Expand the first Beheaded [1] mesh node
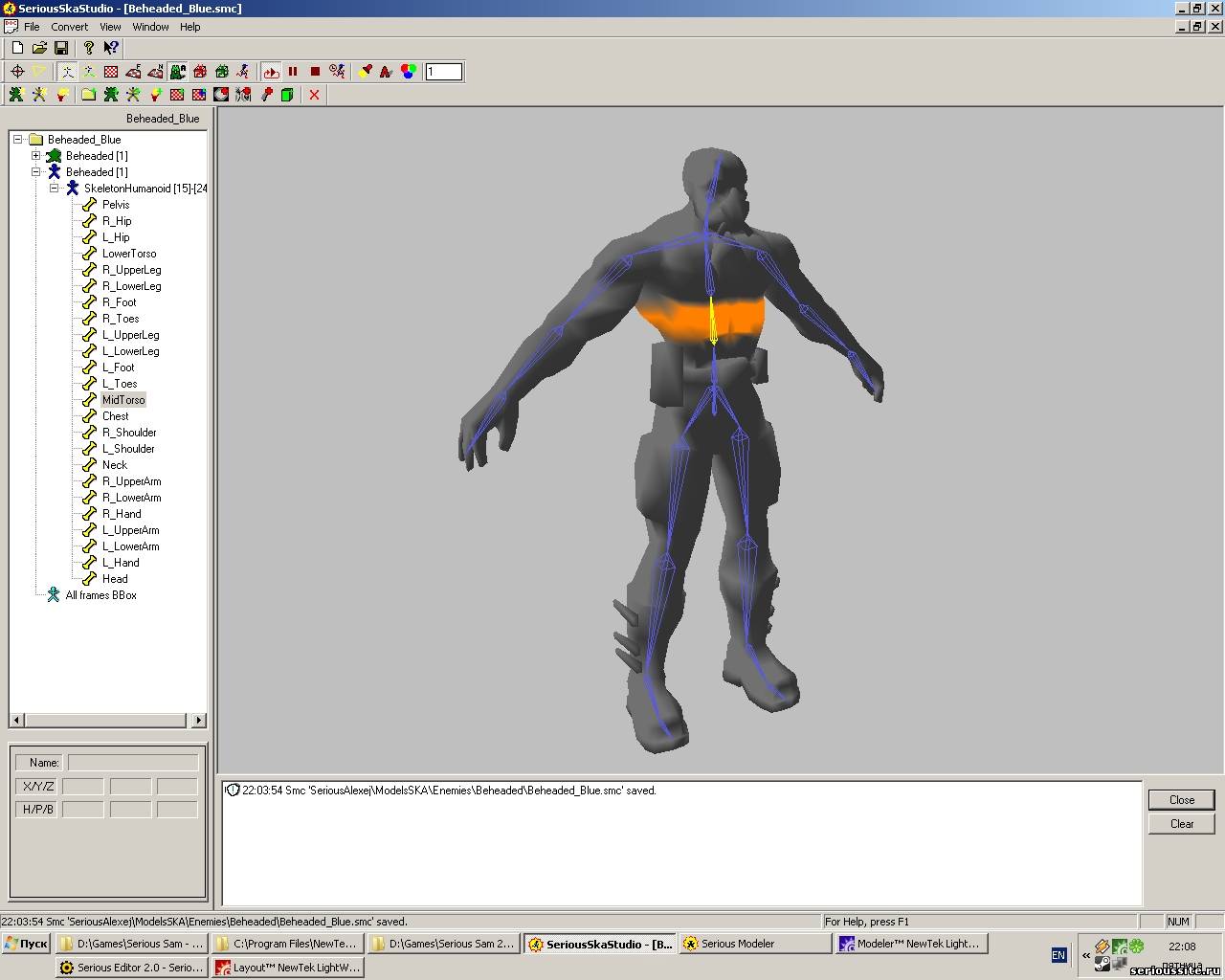Viewport: 1225px width, 980px height. click(x=35, y=156)
